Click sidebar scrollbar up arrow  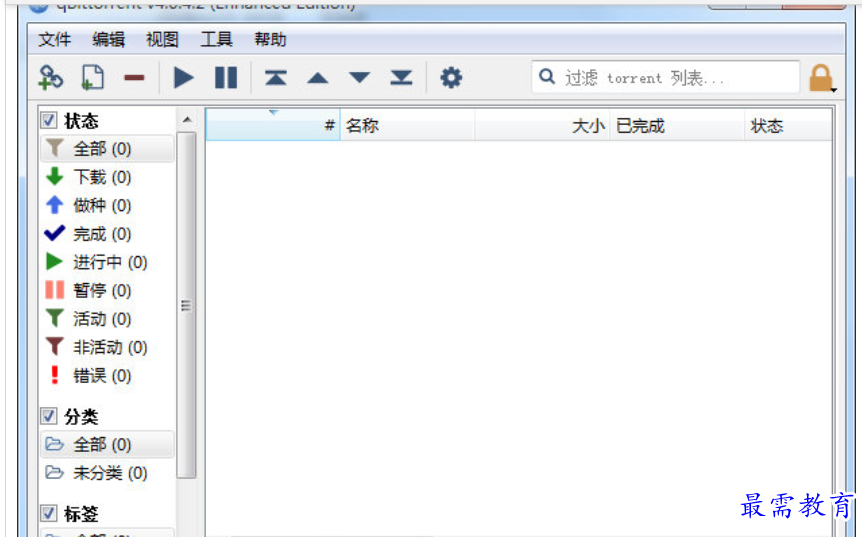pyautogui.click(x=187, y=120)
